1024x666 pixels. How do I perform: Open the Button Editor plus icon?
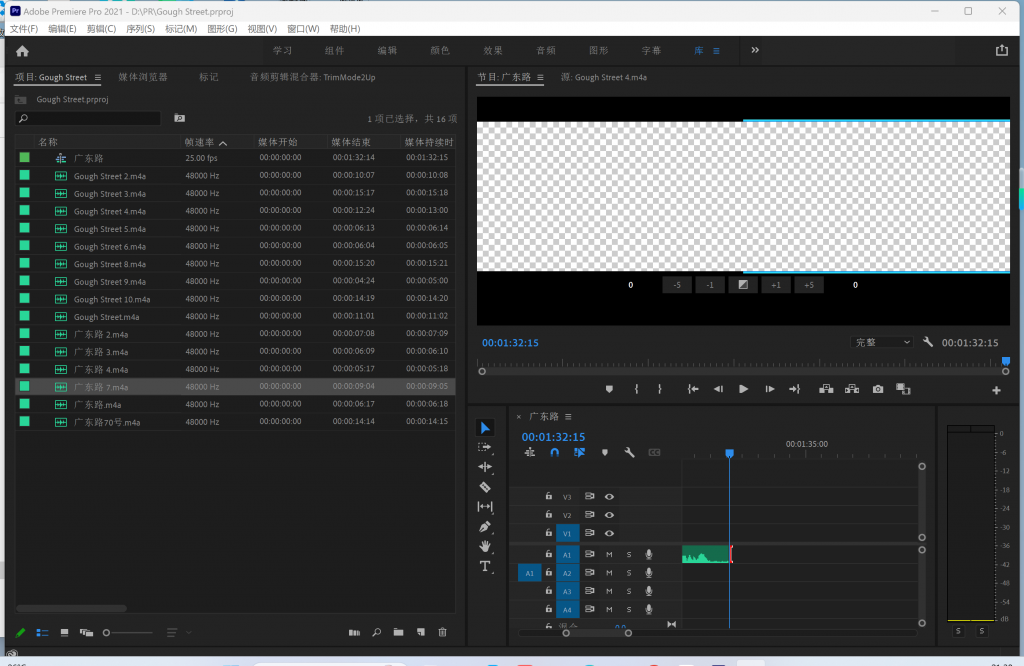(996, 390)
